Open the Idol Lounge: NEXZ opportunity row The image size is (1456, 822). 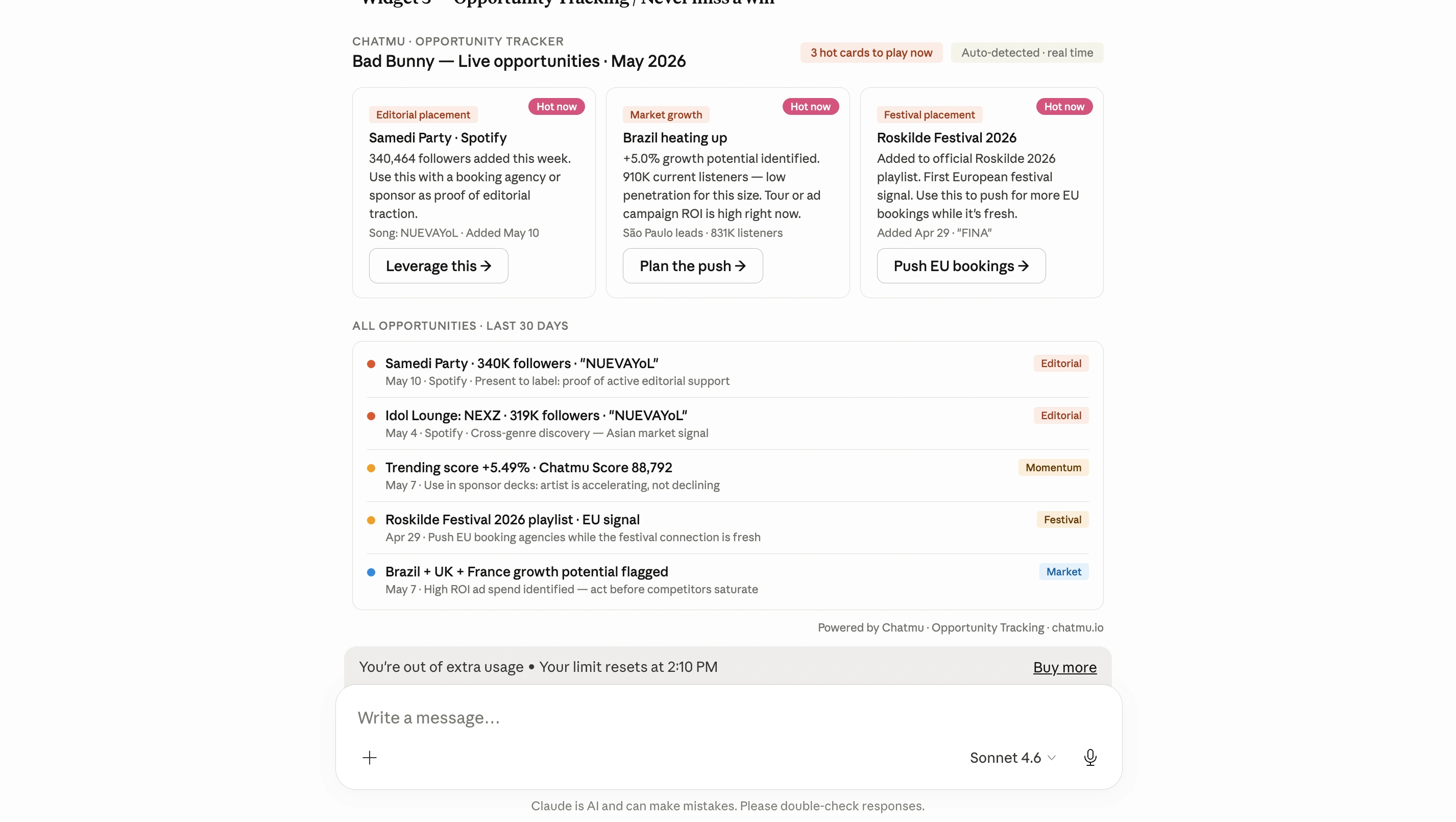(727, 423)
